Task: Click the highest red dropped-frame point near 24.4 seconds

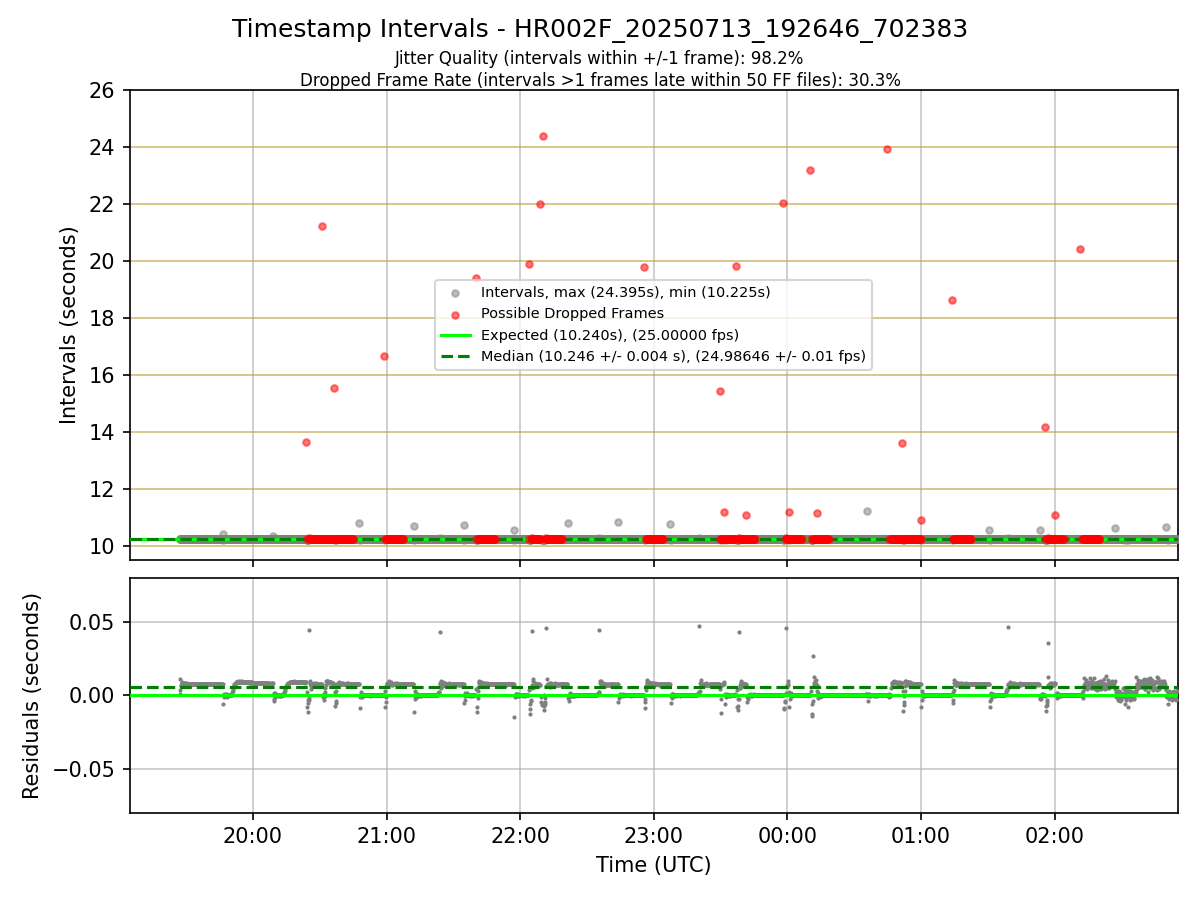Action: (543, 136)
